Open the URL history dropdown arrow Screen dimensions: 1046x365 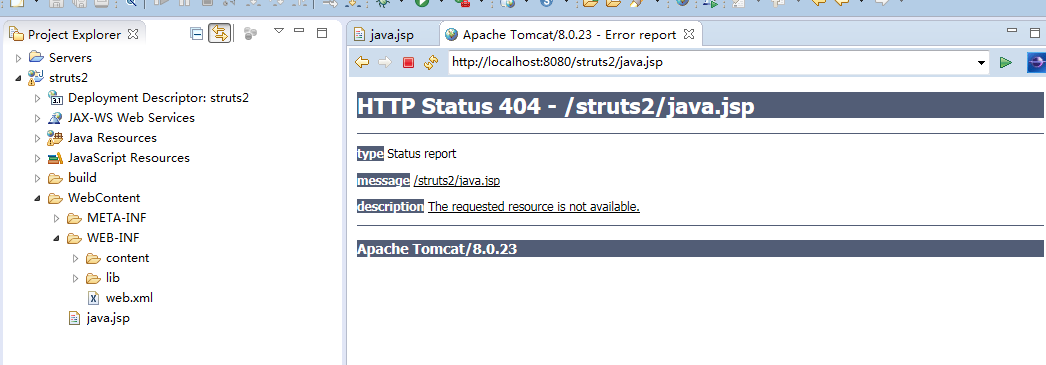click(x=981, y=63)
